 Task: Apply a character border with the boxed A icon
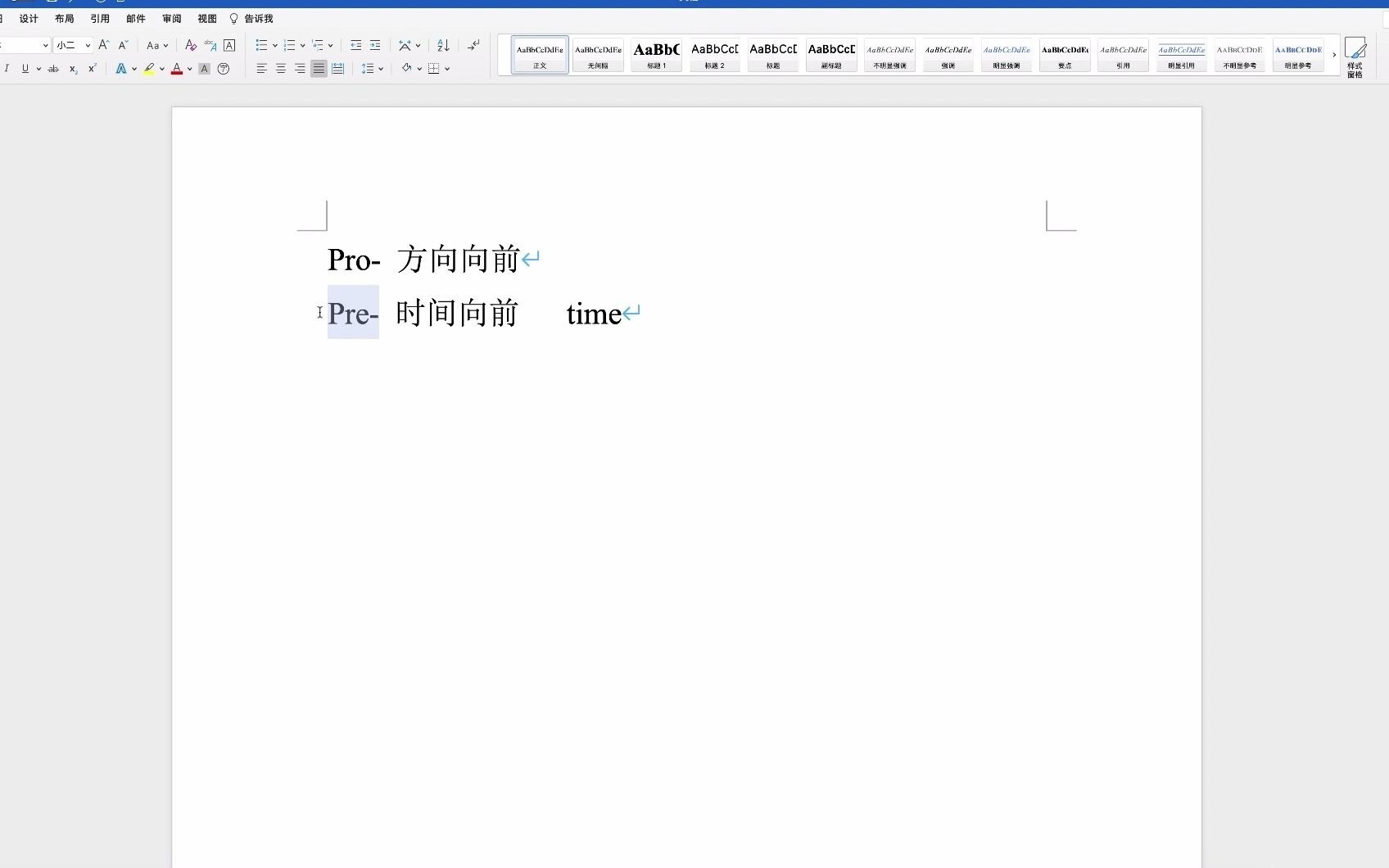pos(229,45)
